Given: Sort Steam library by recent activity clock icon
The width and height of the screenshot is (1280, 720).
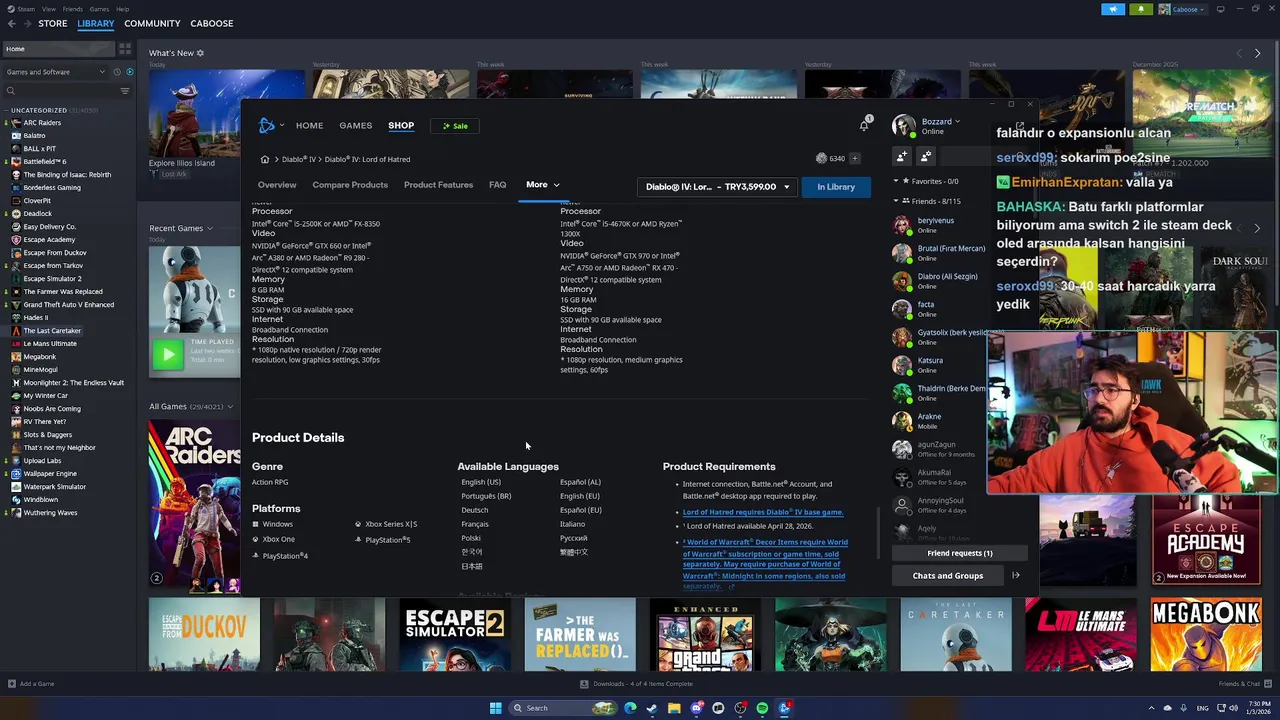Looking at the screenshot, I should tap(117, 72).
